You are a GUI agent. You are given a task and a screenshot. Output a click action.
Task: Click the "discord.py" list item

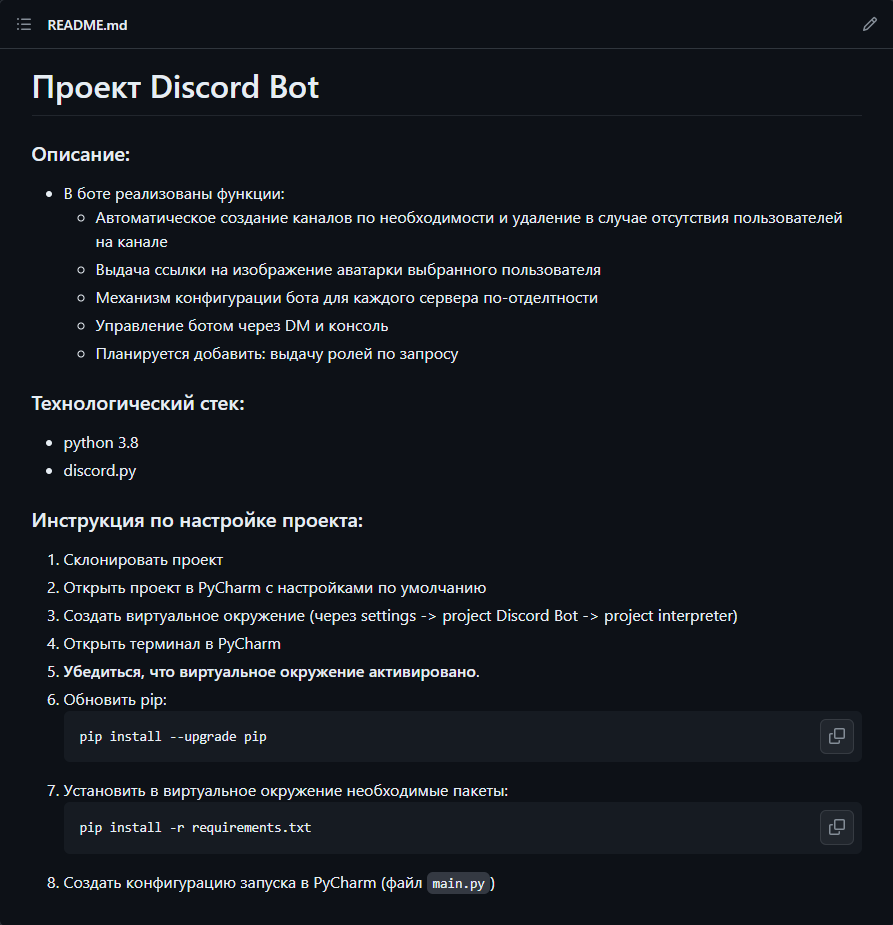tap(100, 471)
